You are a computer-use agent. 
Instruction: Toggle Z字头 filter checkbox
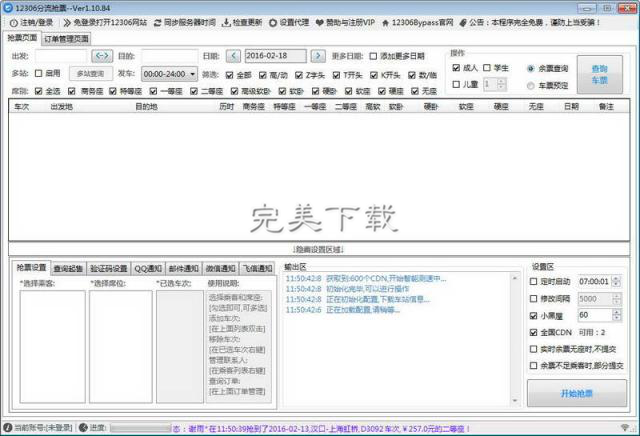(299, 75)
